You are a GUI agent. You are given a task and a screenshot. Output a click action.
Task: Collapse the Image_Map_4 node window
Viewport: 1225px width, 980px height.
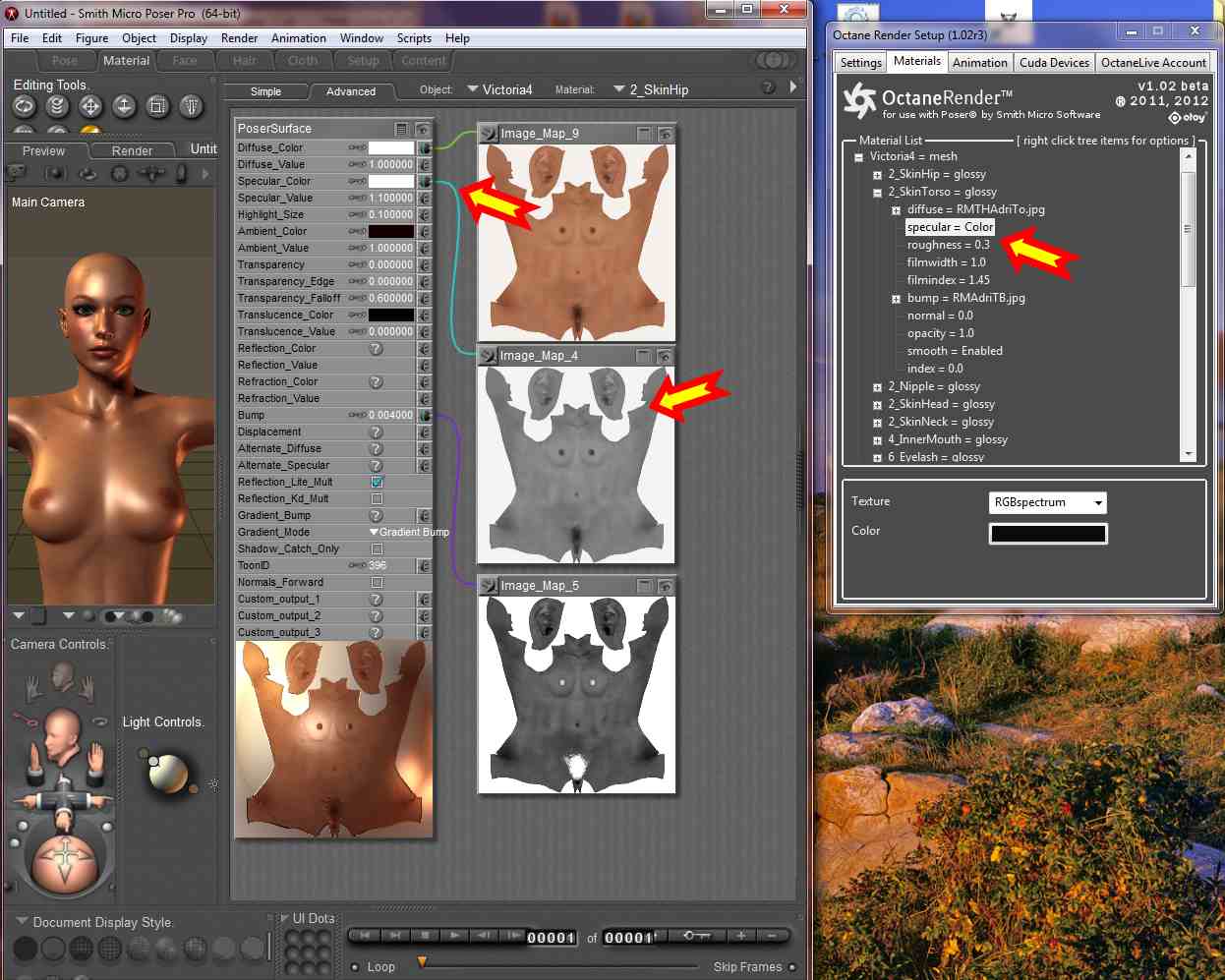tap(644, 356)
